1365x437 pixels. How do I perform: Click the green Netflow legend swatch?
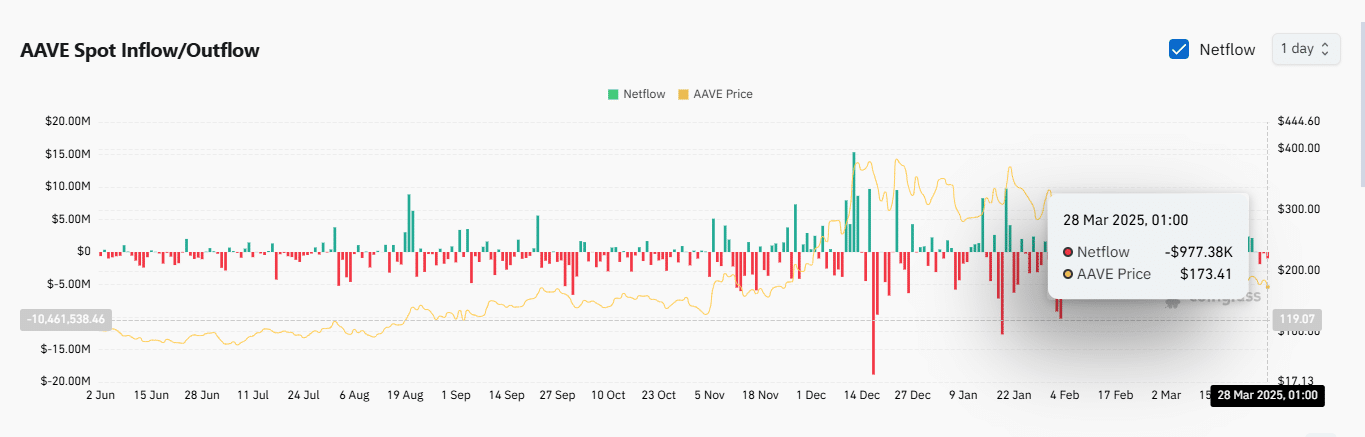[612, 94]
